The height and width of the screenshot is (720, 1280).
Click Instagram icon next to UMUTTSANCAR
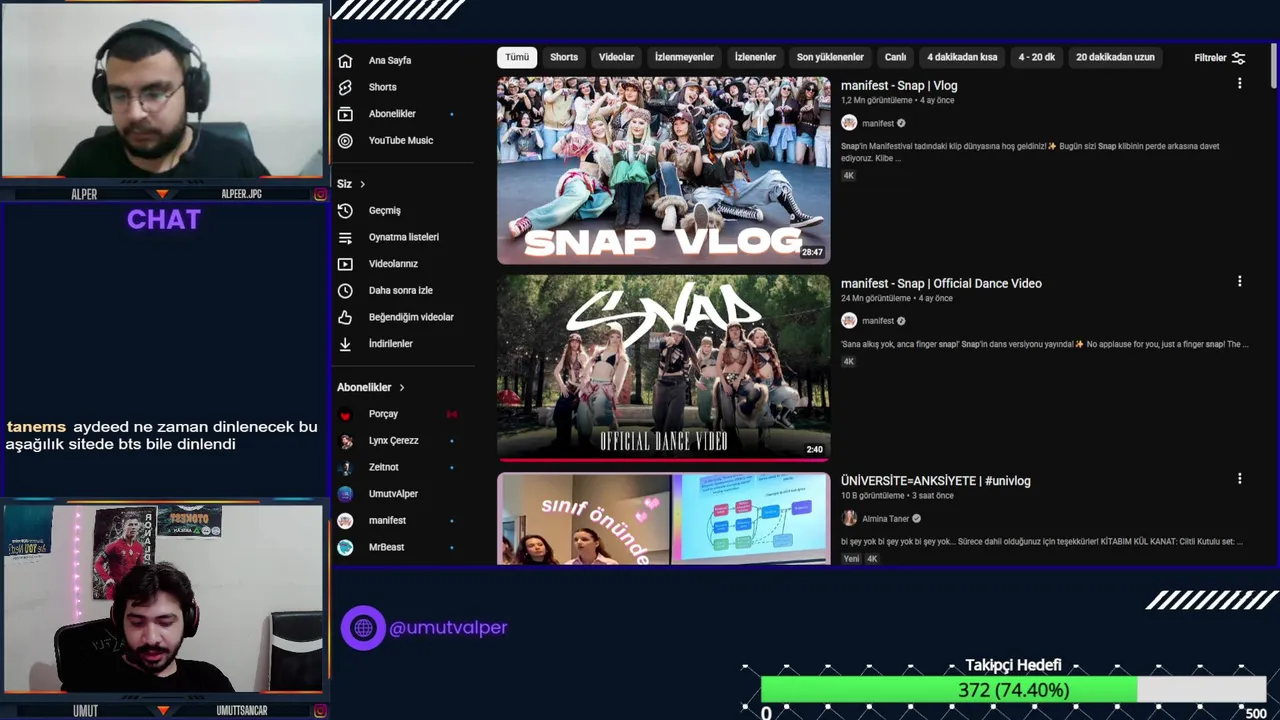(320, 711)
